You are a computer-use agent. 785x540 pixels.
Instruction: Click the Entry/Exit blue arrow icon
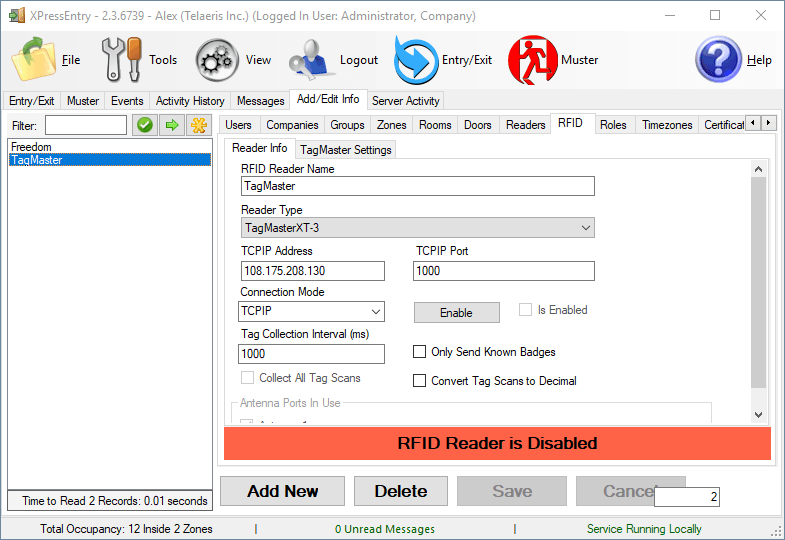[x=415, y=60]
